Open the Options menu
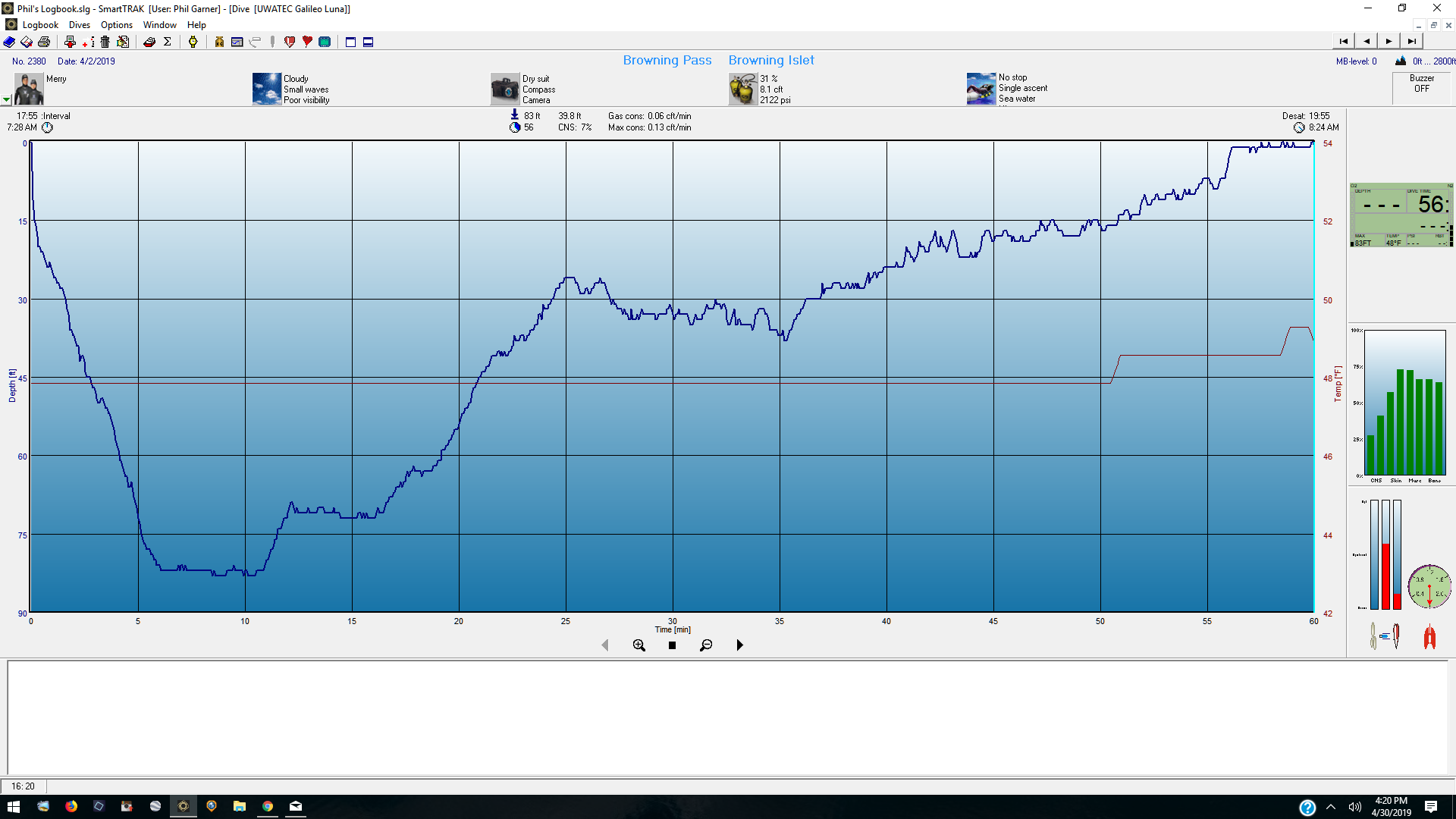The width and height of the screenshot is (1456, 819). tap(116, 25)
